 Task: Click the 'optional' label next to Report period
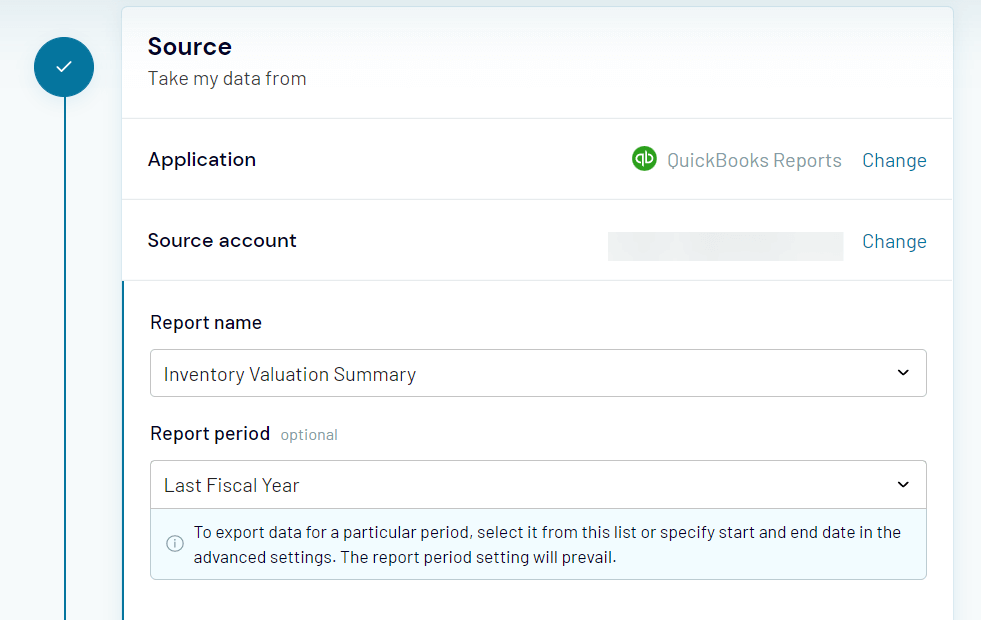[x=309, y=435]
